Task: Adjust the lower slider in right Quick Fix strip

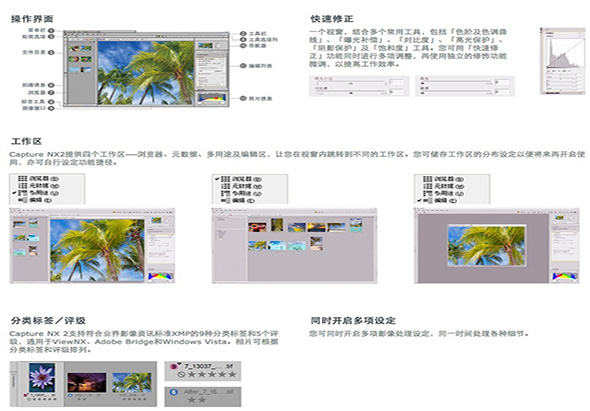Action: click(456, 92)
